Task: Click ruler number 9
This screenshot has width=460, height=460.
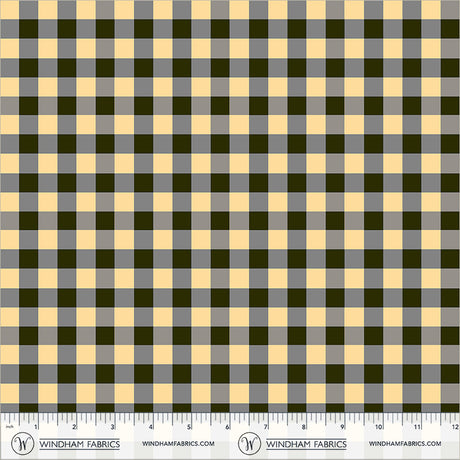Action: point(342,427)
